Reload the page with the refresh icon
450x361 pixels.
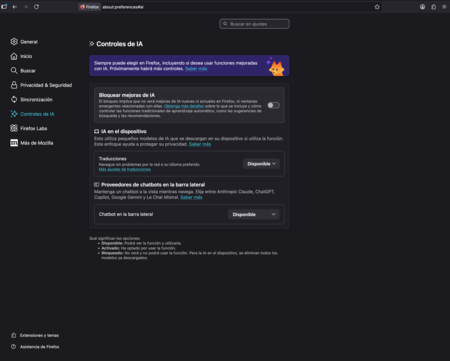coord(36,7)
